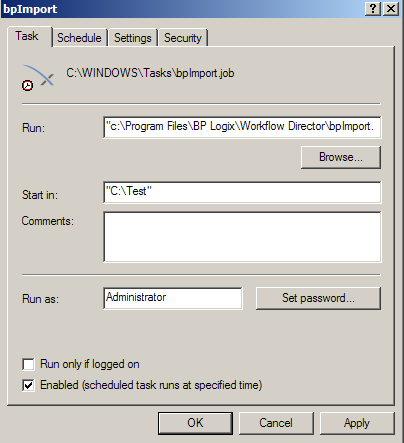This screenshot has height=443, width=404.
Task: Focus the Start in path field
Action: point(242,192)
